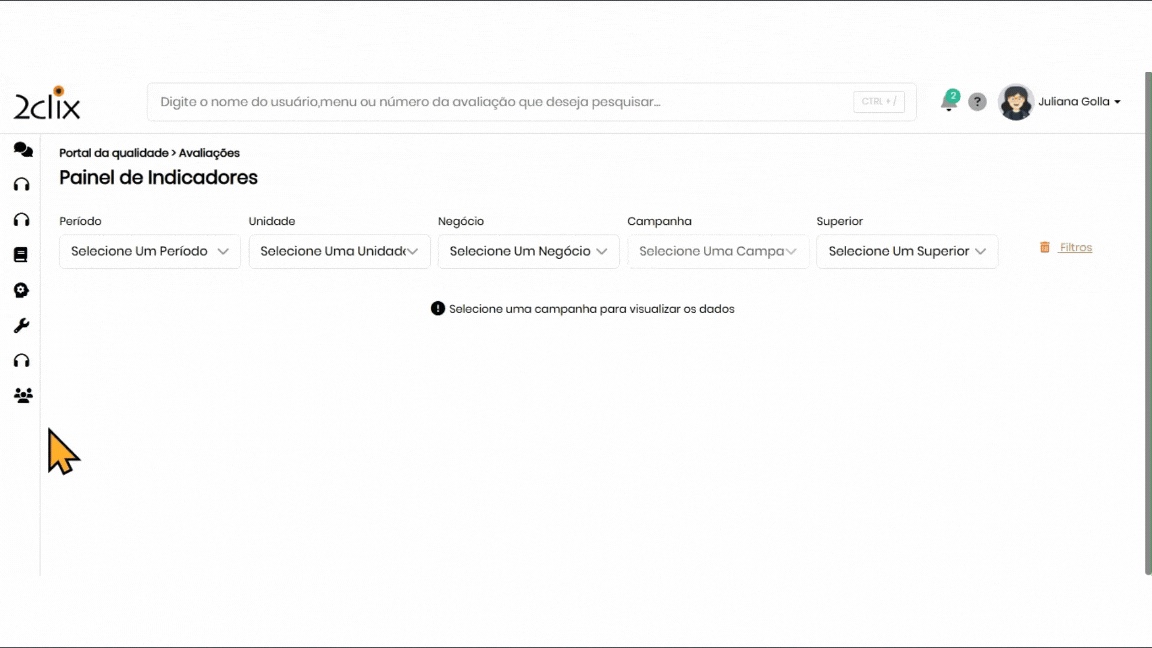This screenshot has height=648, width=1152.
Task: Click the question mark help icon
Action: click(x=978, y=102)
